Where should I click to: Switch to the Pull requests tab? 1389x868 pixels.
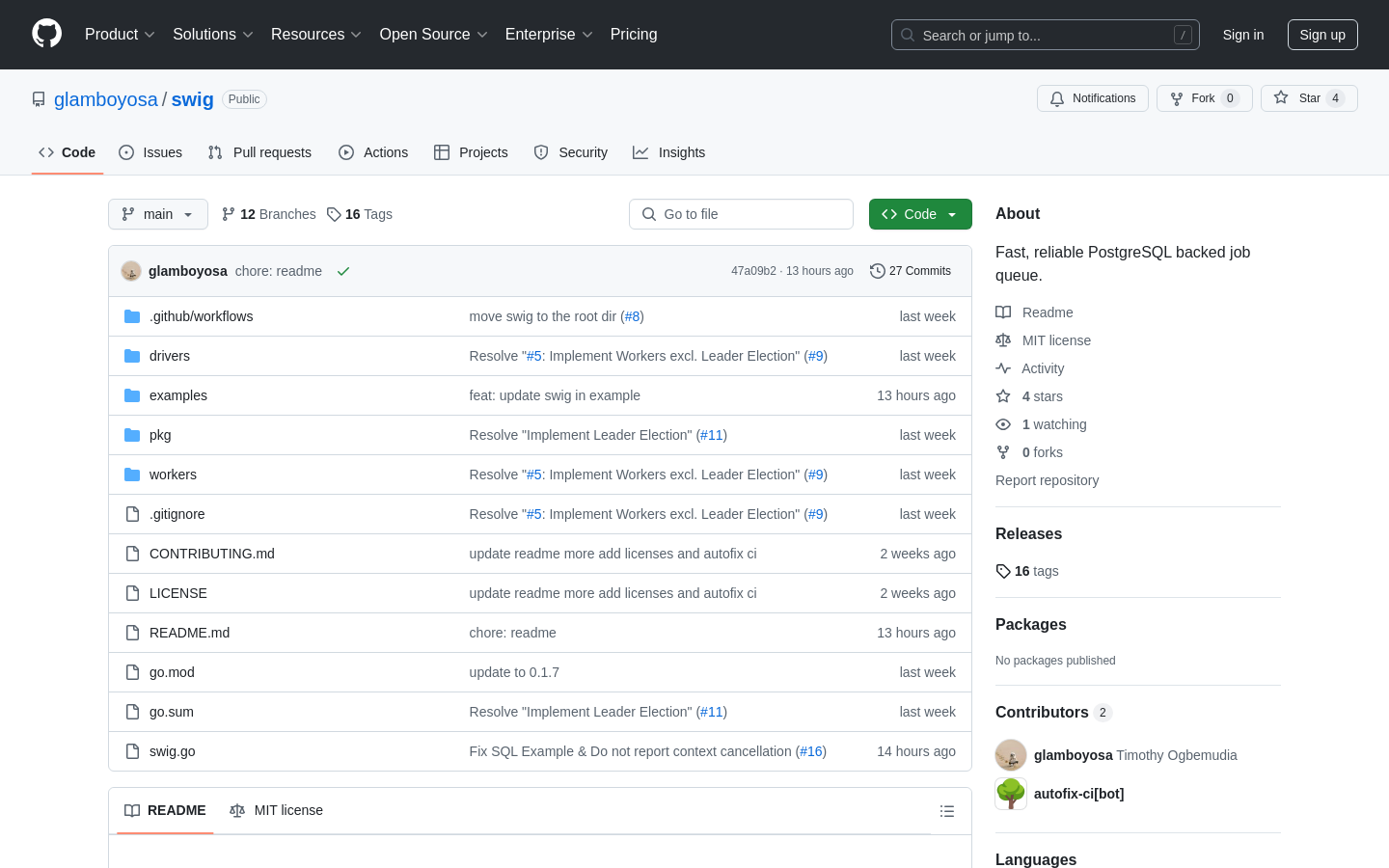[x=259, y=152]
